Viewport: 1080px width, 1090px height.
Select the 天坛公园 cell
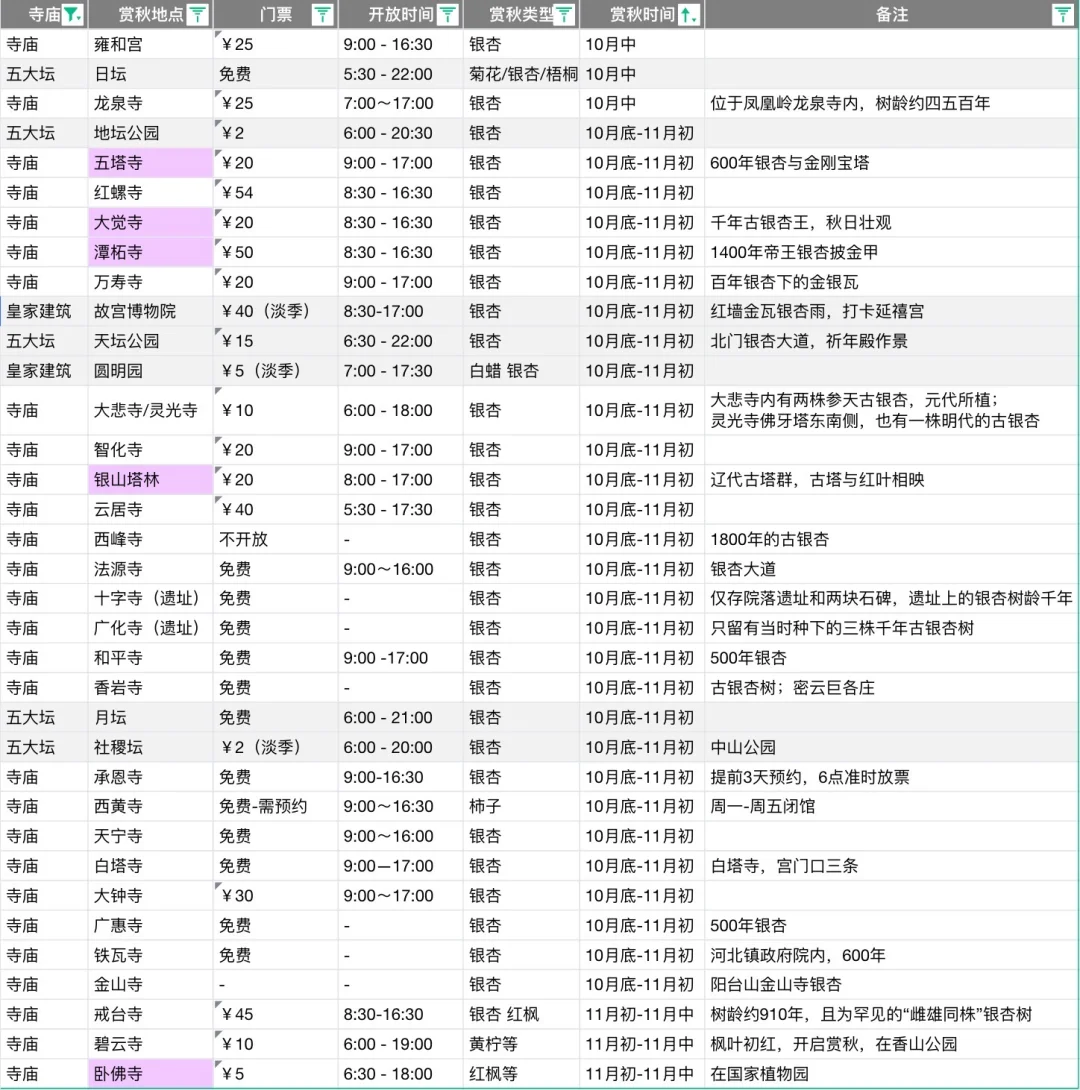(x=150, y=341)
